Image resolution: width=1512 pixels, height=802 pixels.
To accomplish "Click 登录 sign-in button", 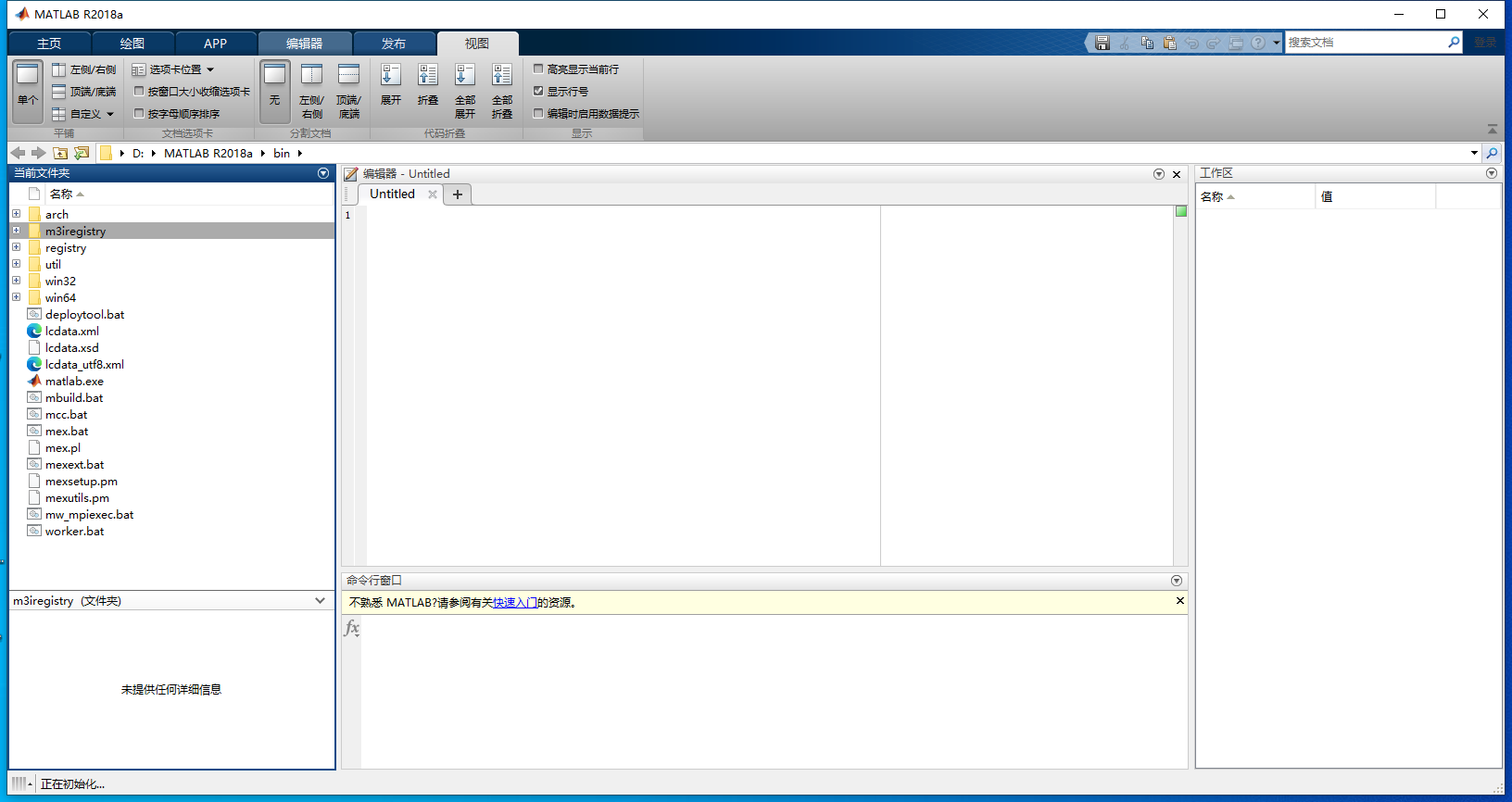I will (x=1485, y=43).
